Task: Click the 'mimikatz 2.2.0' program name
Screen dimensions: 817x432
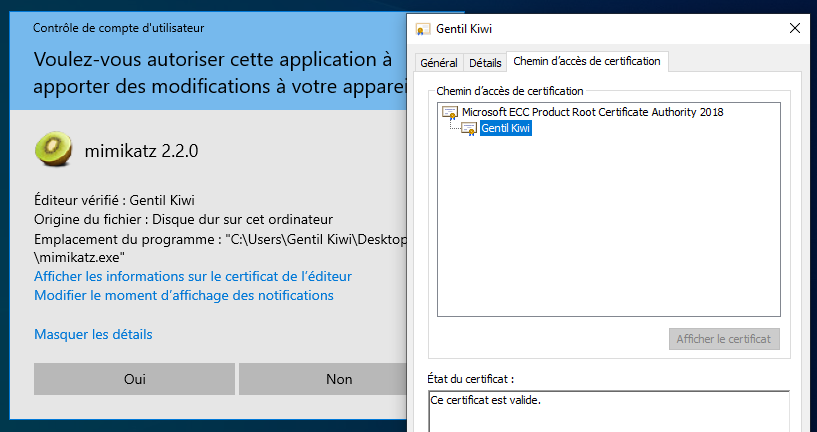Action: pyautogui.click(x=141, y=151)
